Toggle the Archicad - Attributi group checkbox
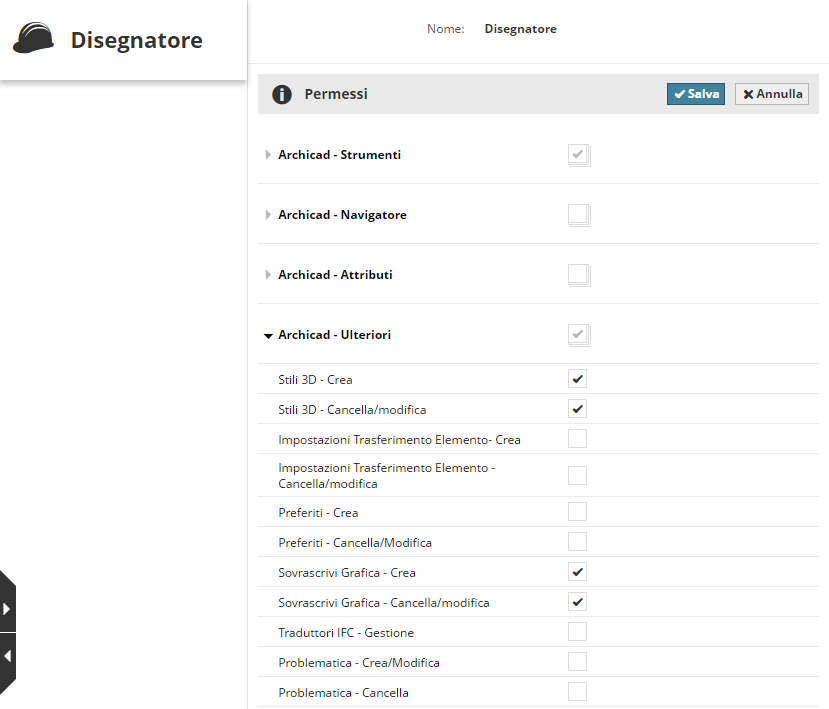Viewport: 829px width, 709px height. pyautogui.click(x=578, y=275)
